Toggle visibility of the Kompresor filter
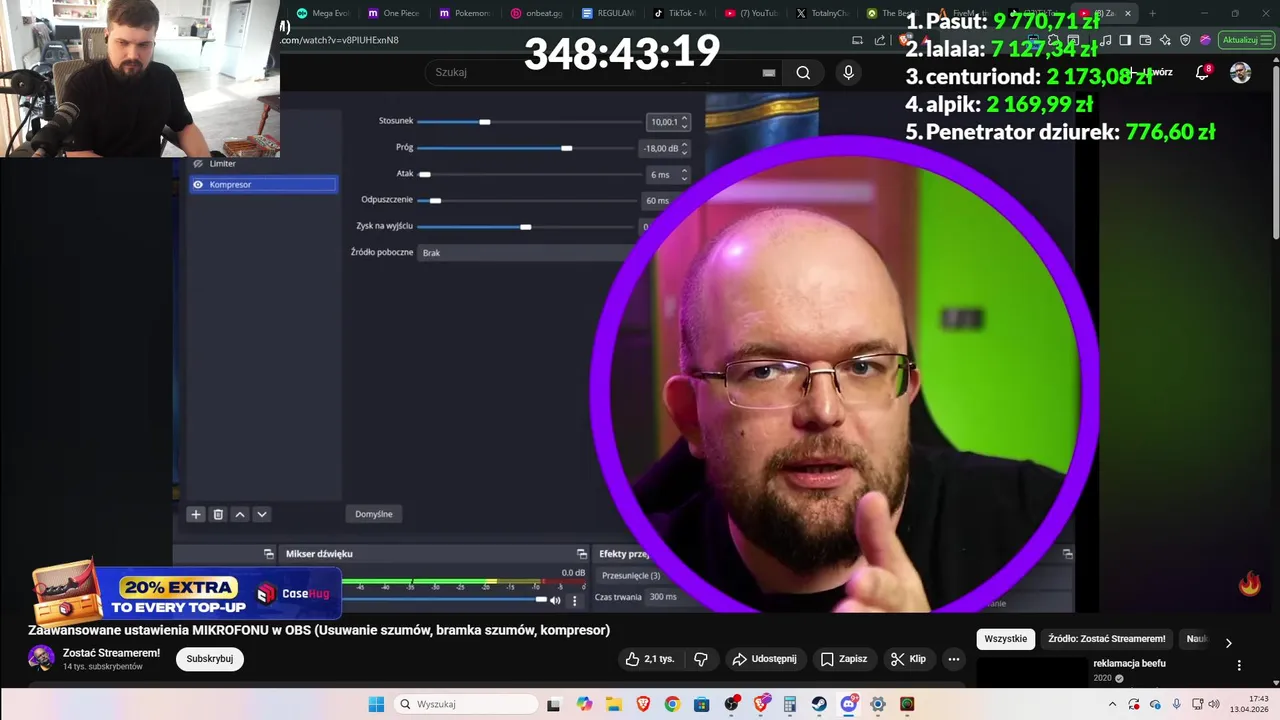Screen dimensions: 1280x720 198,184
